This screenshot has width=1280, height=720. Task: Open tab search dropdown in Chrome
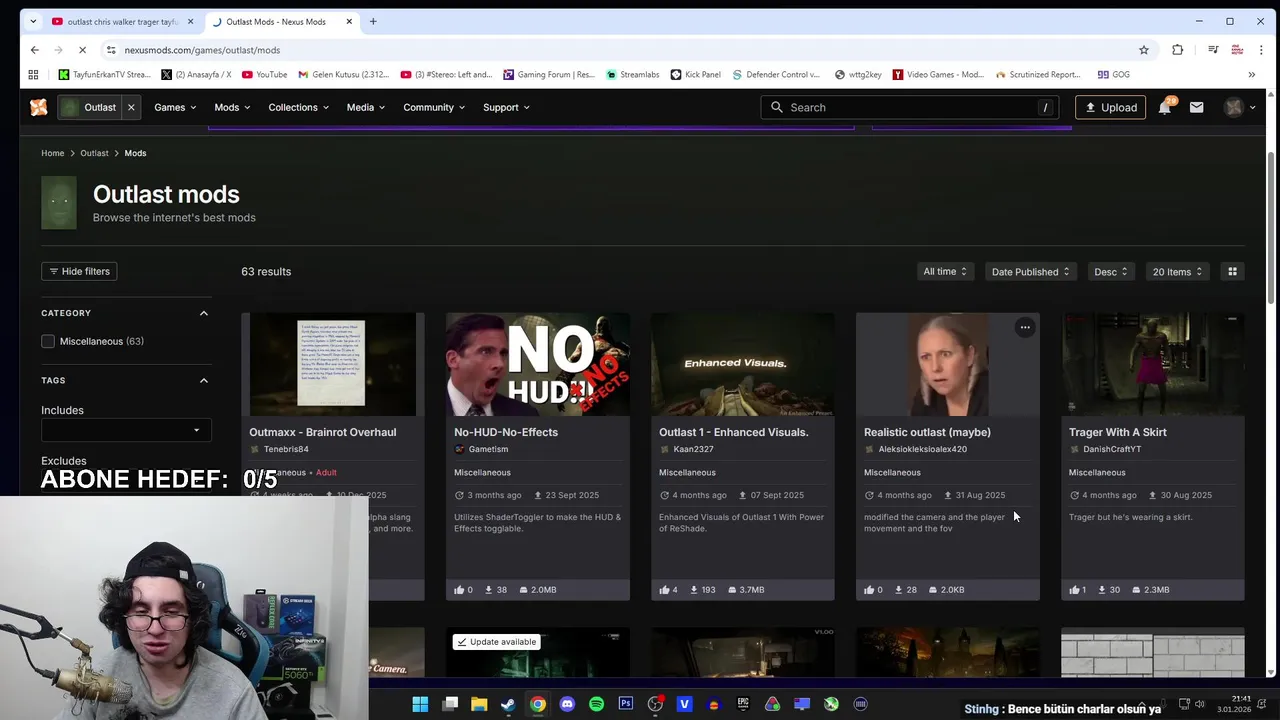[34, 21]
